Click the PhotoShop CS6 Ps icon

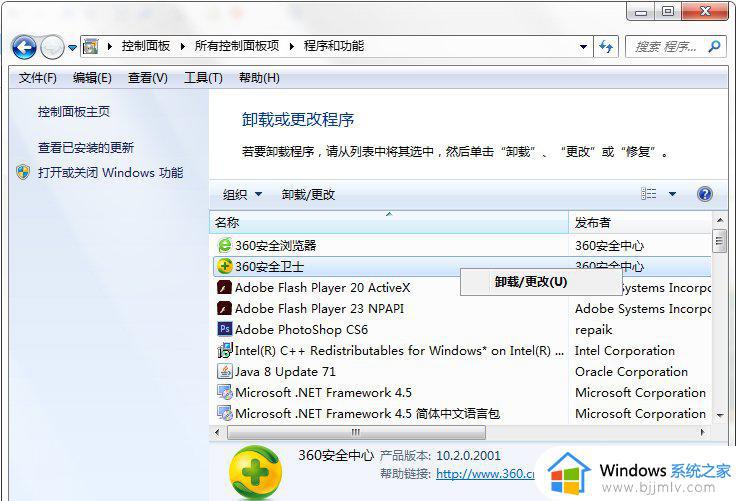click(x=224, y=329)
